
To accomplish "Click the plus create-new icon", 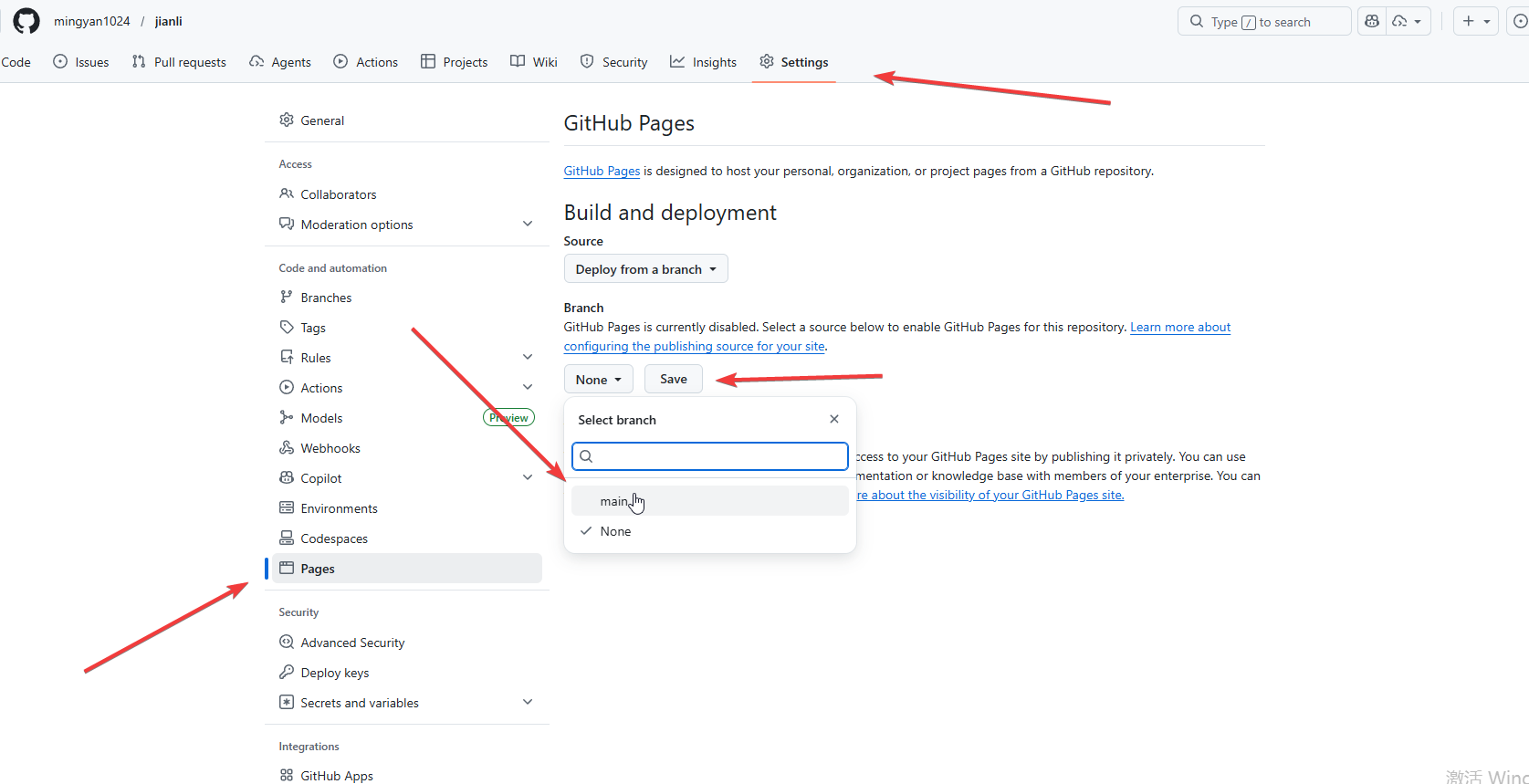I will pyautogui.click(x=1468, y=21).
